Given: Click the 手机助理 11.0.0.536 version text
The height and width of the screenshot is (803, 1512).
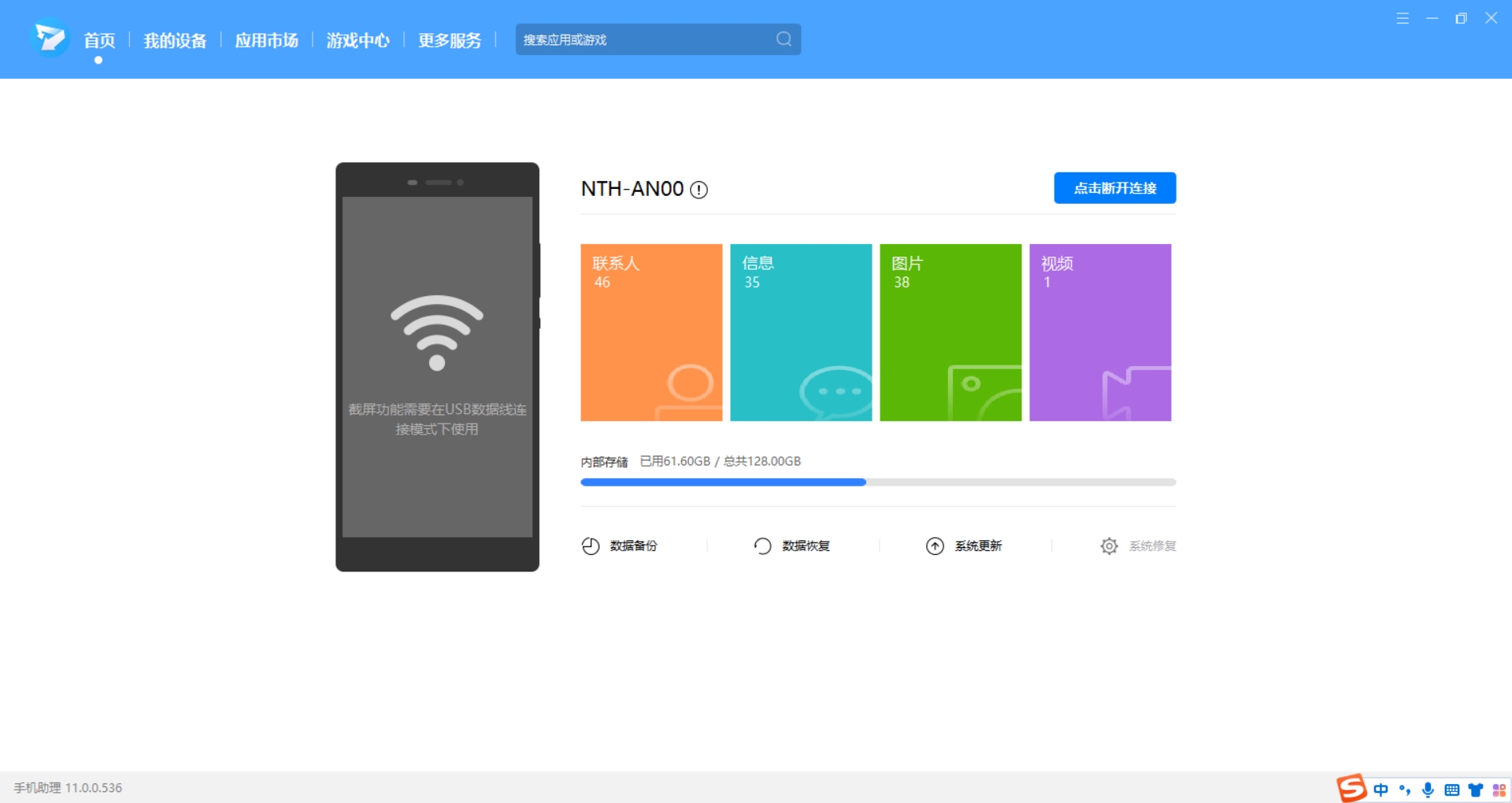Looking at the screenshot, I should 68,788.
